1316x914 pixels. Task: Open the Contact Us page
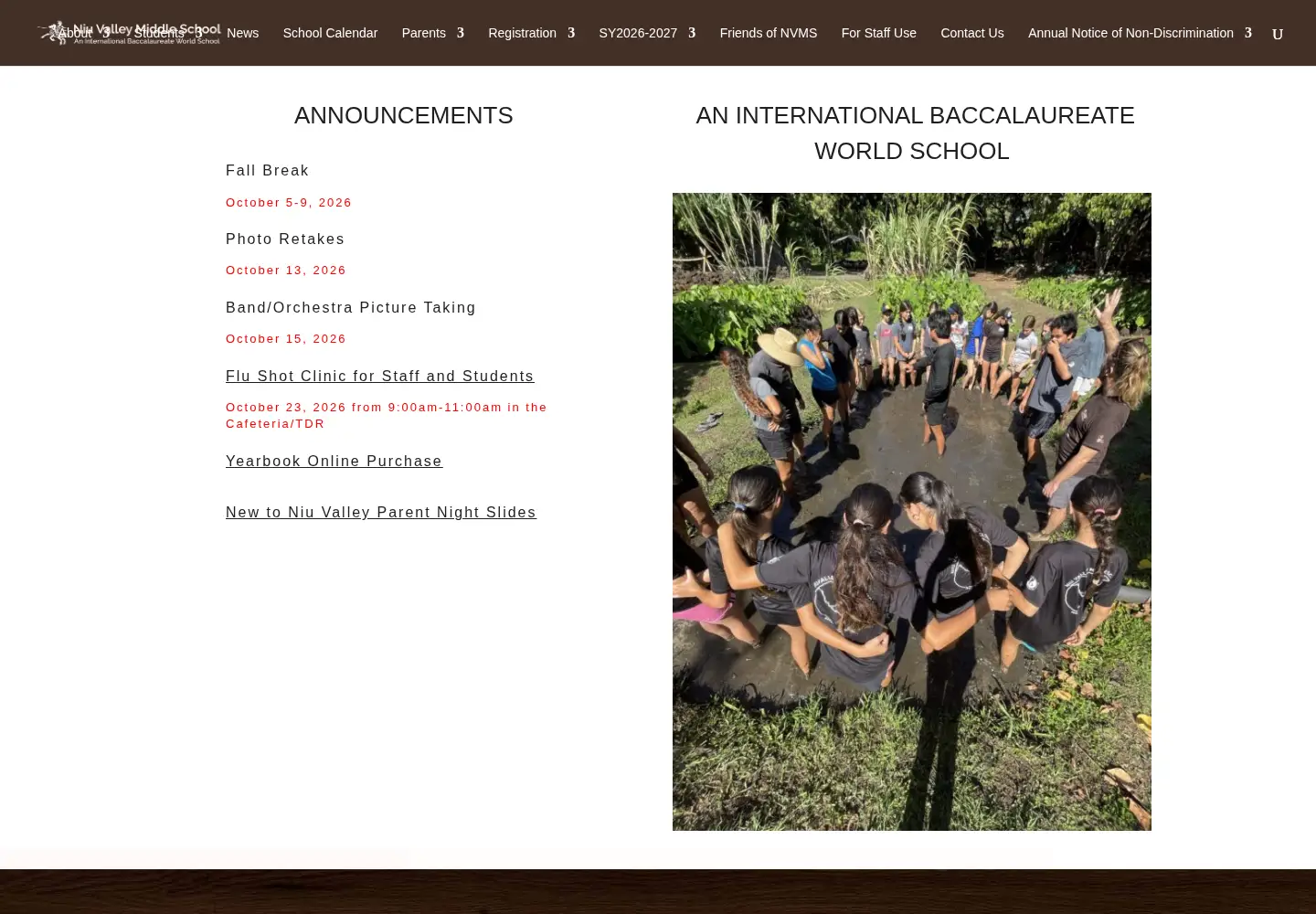[x=971, y=33]
